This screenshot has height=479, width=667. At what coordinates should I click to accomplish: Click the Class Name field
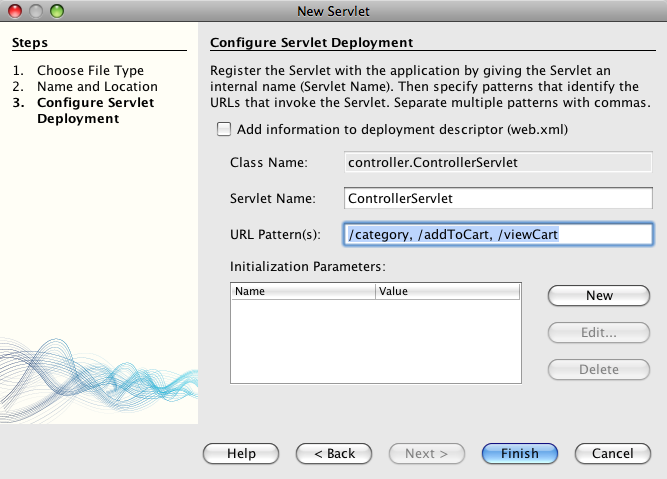pyautogui.click(x=497, y=162)
